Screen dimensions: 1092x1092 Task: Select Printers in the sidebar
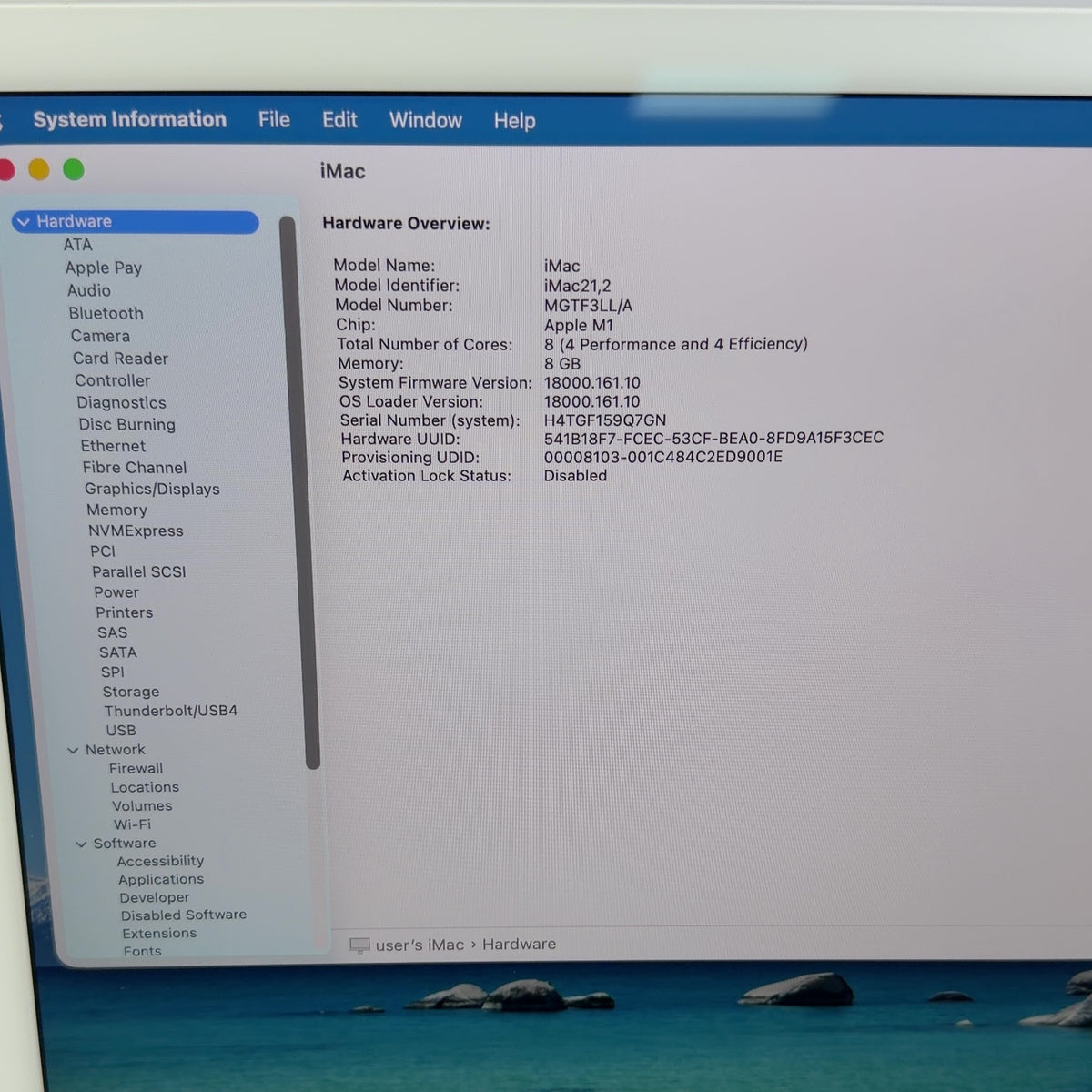(x=124, y=612)
